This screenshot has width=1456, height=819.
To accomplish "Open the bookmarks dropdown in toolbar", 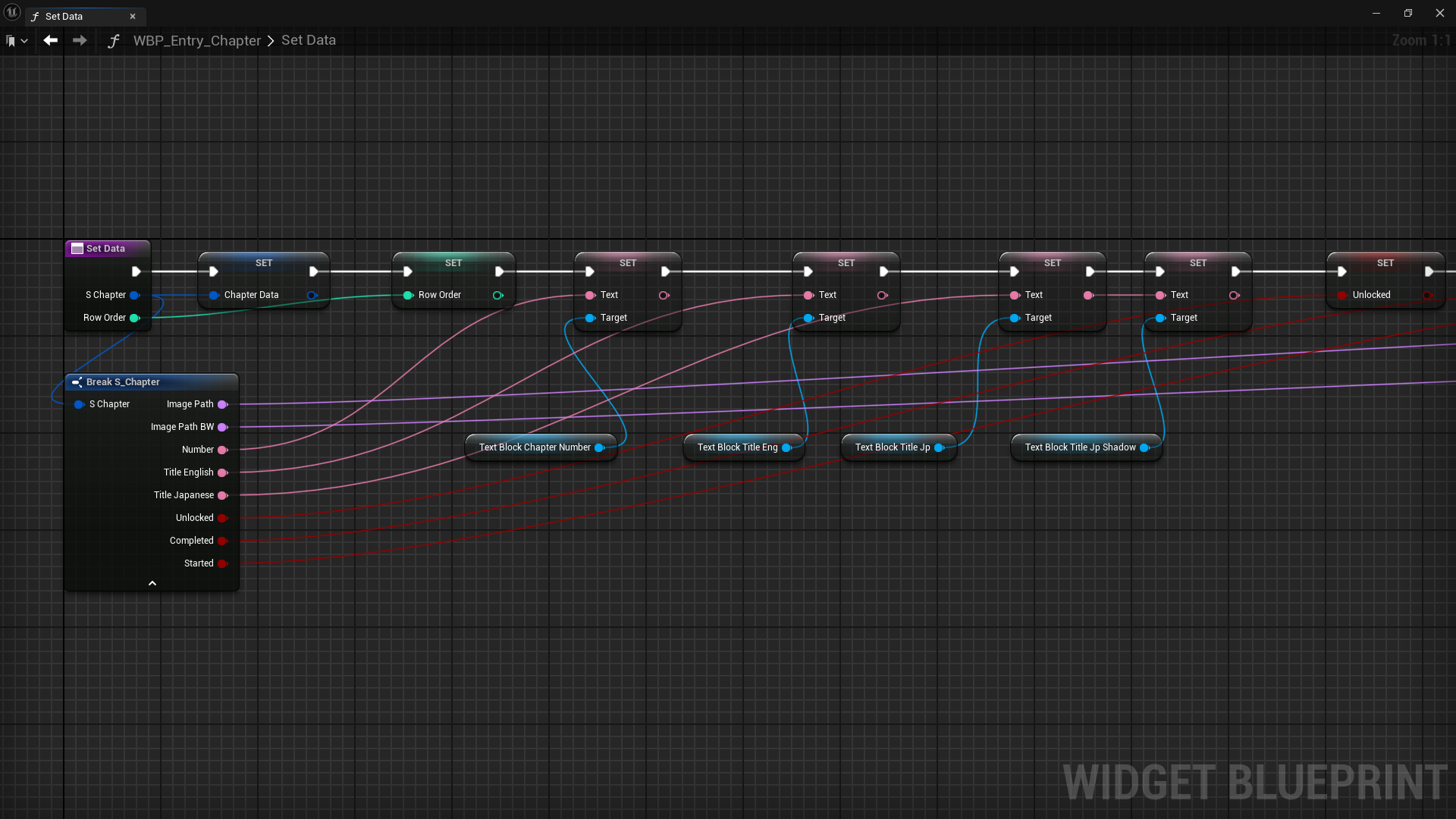I will click(17, 41).
